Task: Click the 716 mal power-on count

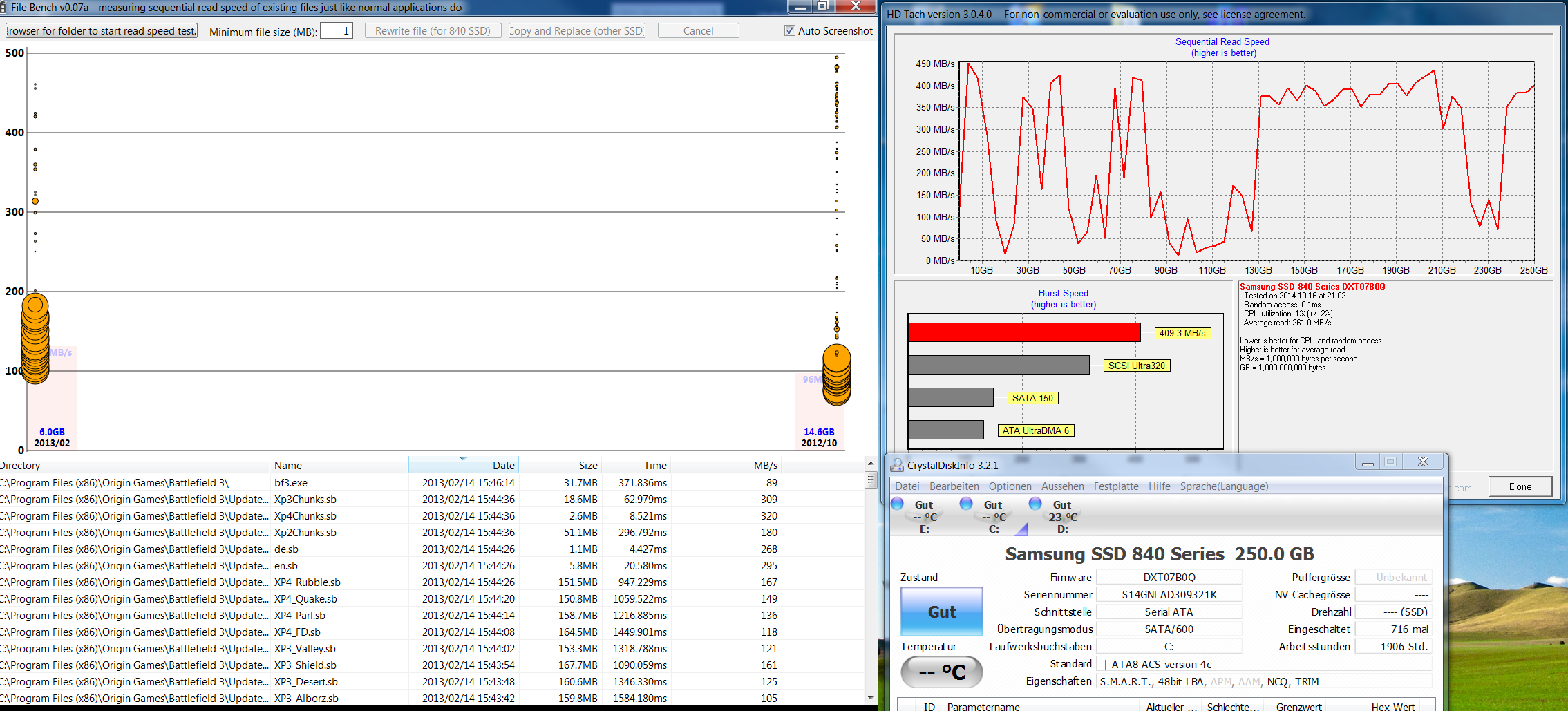Action: [1392, 629]
